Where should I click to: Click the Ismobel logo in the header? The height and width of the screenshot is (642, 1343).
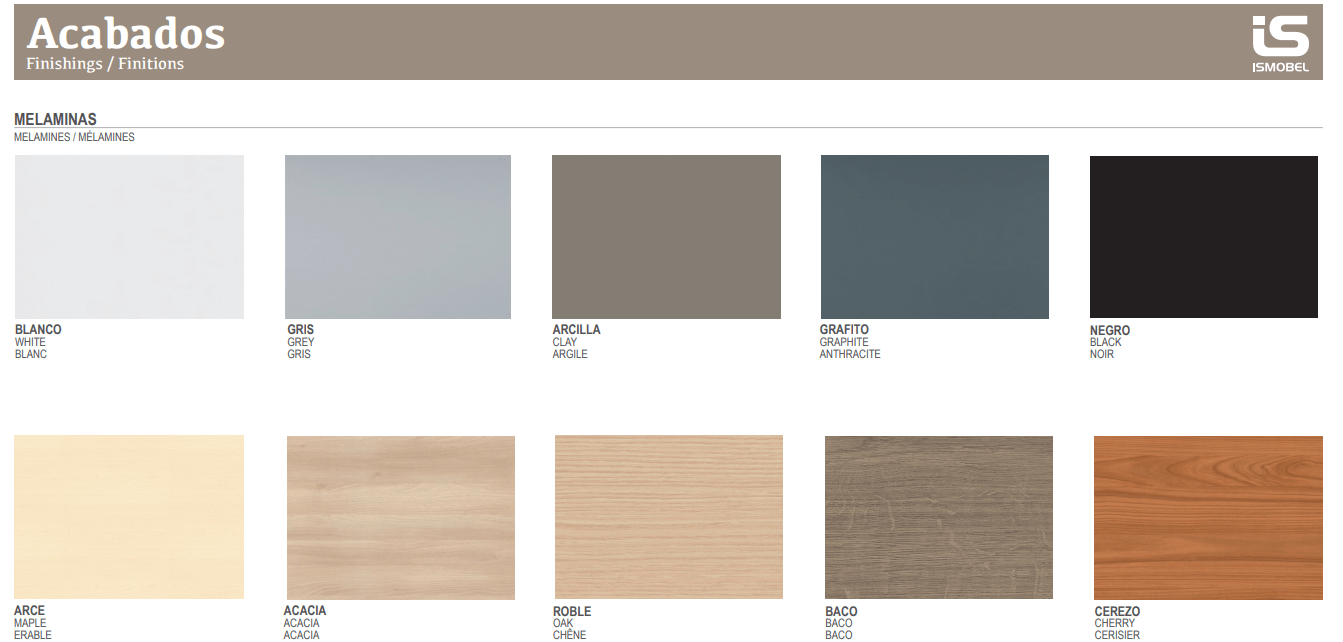pos(1280,44)
